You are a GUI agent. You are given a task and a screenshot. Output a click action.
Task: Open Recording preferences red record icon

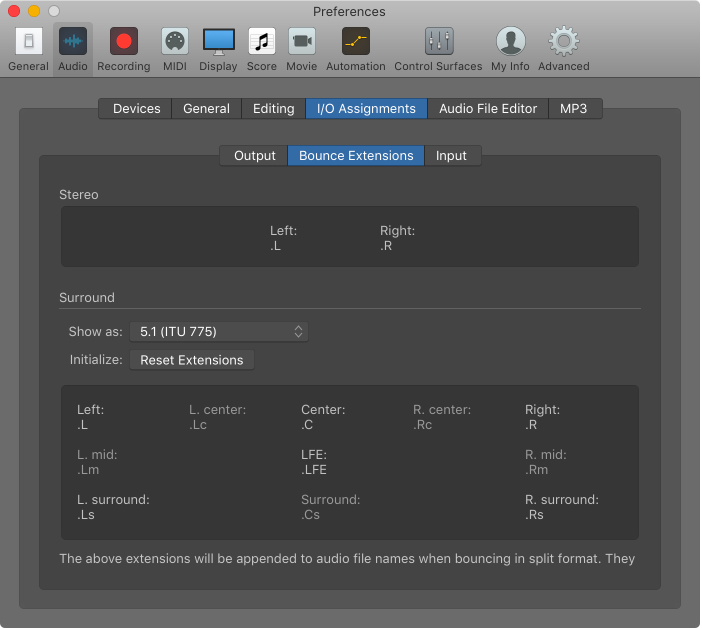coord(124,41)
